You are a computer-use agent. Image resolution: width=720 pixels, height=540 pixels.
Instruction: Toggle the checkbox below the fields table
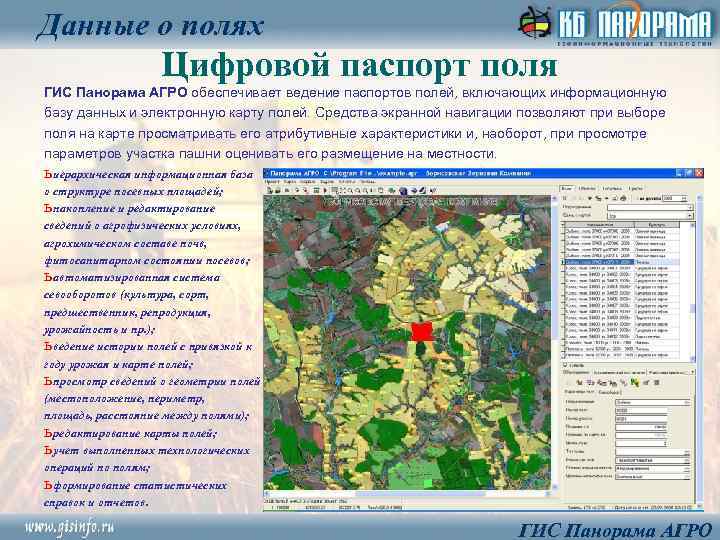[x=566, y=365]
